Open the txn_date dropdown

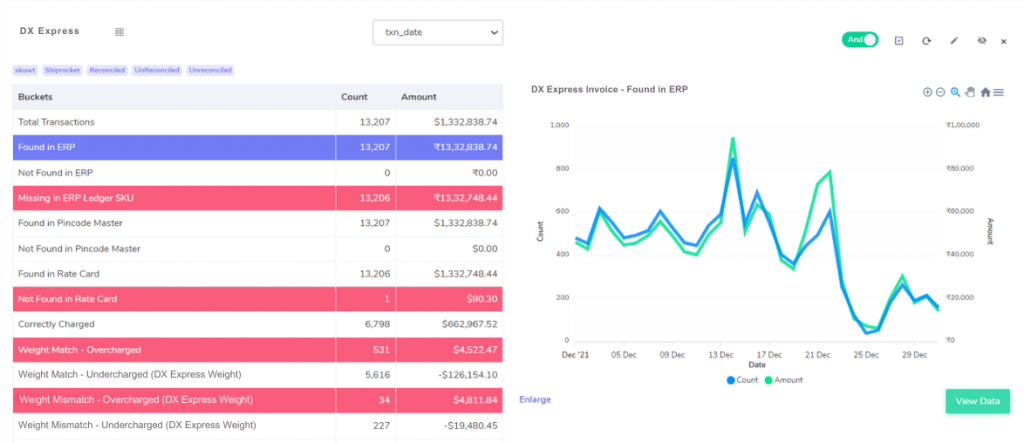tap(438, 32)
